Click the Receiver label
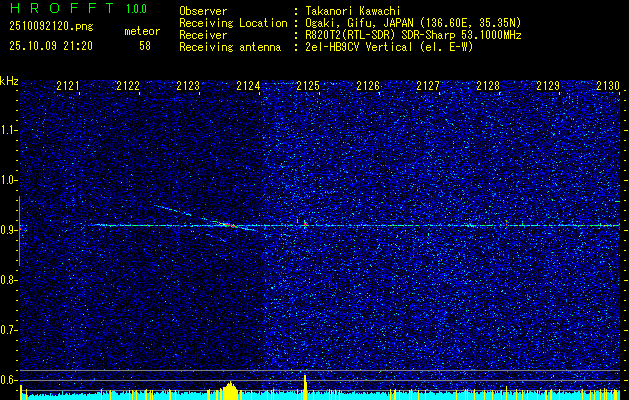This screenshot has height=400, width=629. (x=203, y=35)
